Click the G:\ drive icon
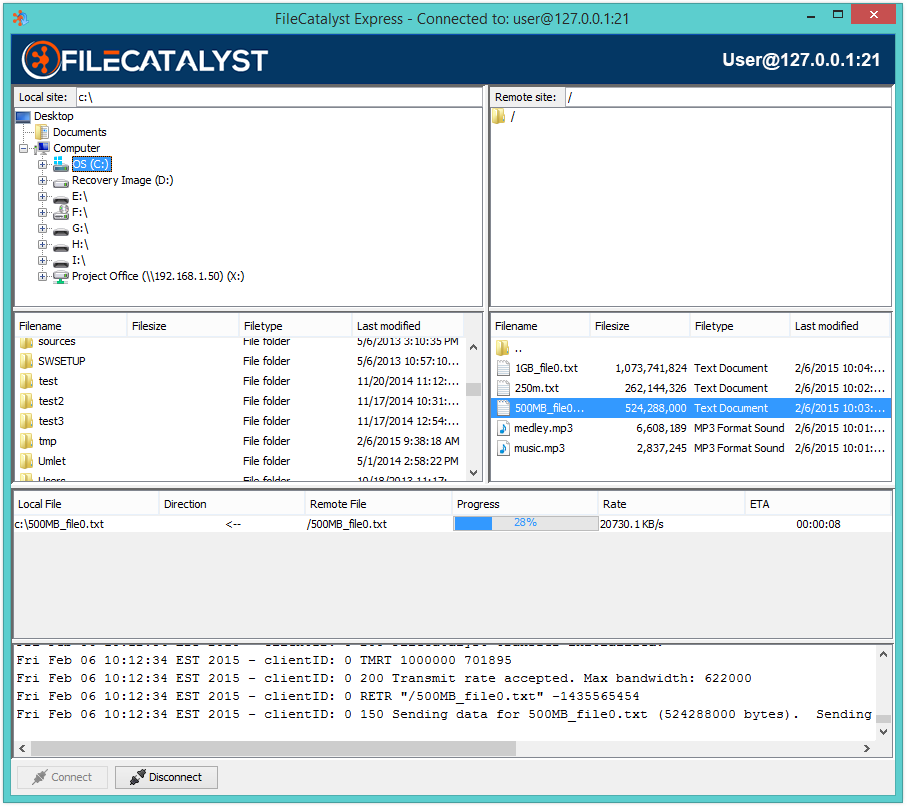Viewport: 907px width, 807px height. (61, 230)
